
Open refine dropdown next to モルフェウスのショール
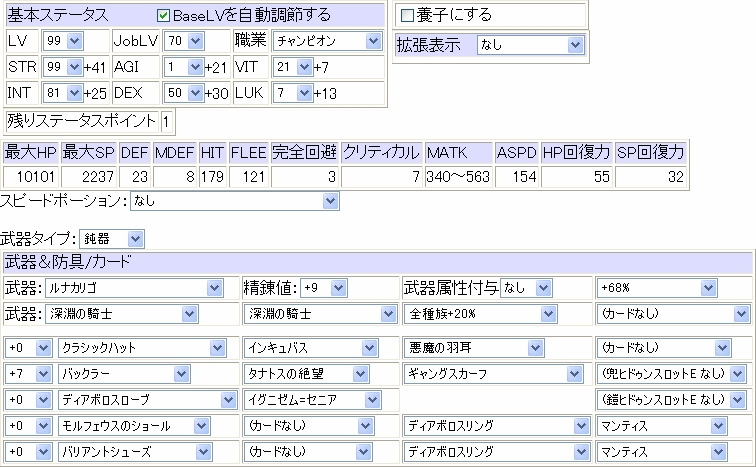pos(28,426)
